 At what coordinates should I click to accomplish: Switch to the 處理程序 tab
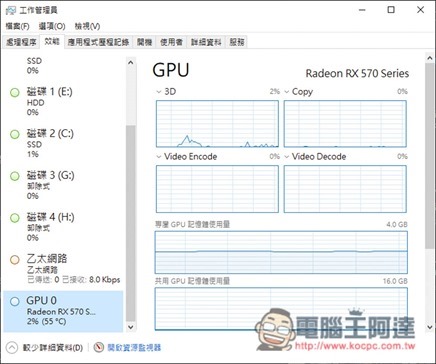(21, 42)
